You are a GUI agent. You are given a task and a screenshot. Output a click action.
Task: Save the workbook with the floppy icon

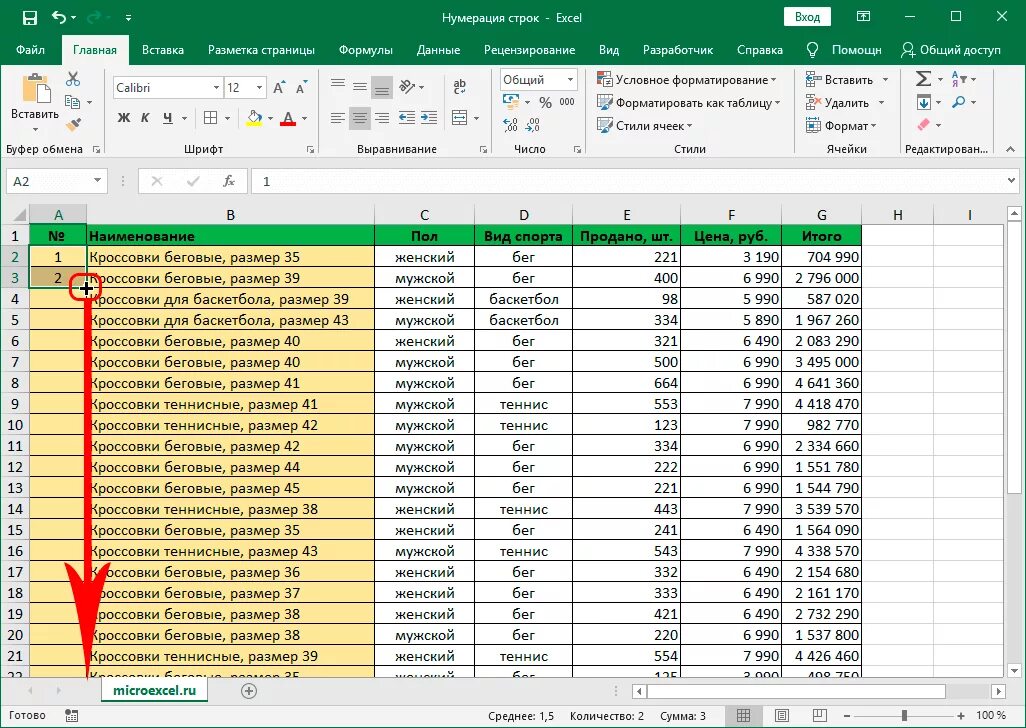[x=29, y=18]
